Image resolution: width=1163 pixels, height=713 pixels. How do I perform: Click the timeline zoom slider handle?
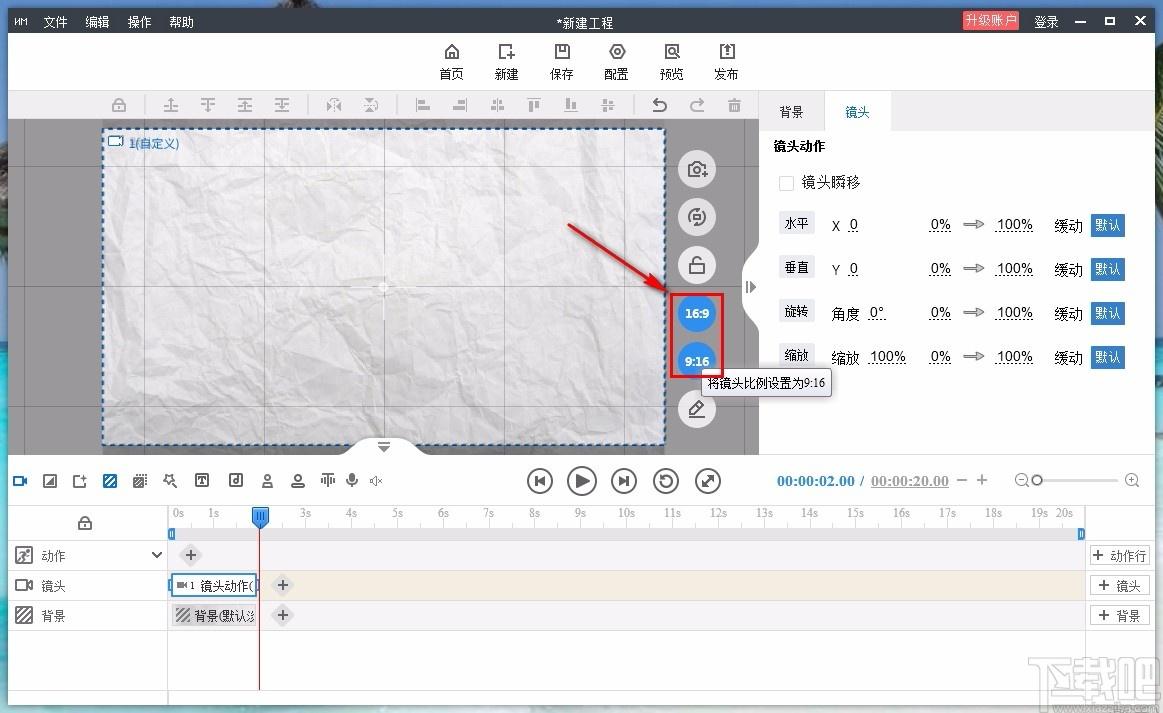[x=1037, y=481]
